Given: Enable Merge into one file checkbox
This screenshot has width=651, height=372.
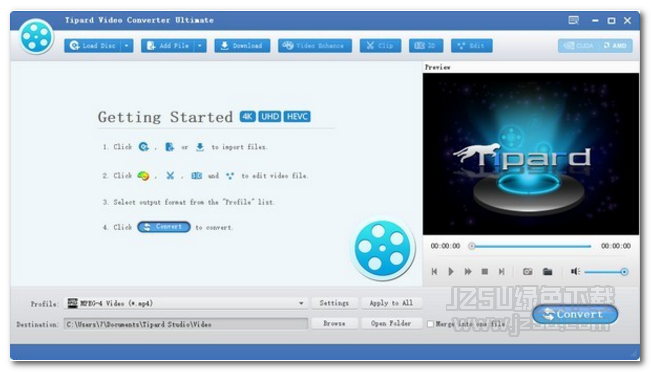Looking at the screenshot, I should [431, 324].
